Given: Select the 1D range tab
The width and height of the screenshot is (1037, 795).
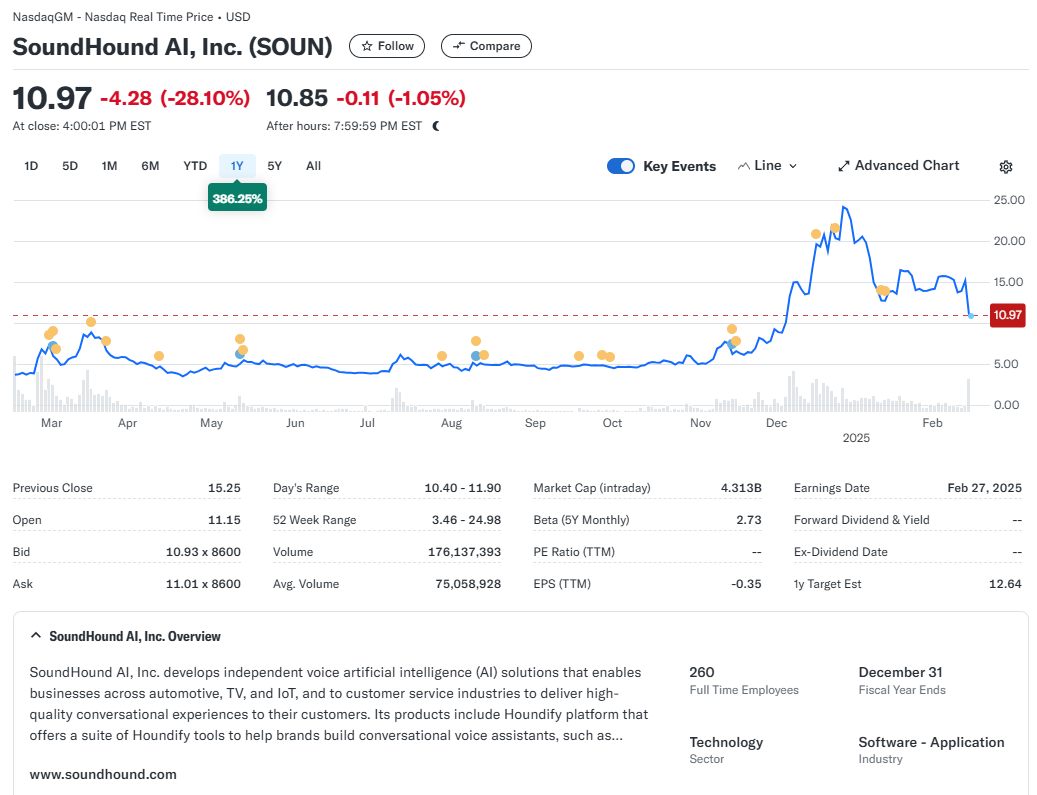Looking at the screenshot, I should [x=31, y=166].
